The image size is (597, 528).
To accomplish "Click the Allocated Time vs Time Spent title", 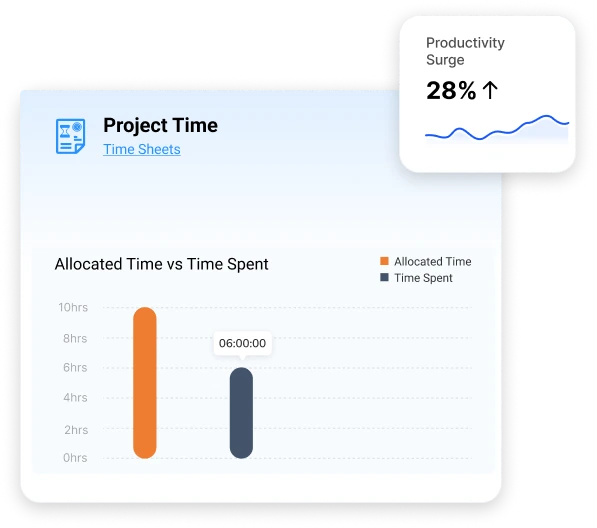I will [161, 264].
